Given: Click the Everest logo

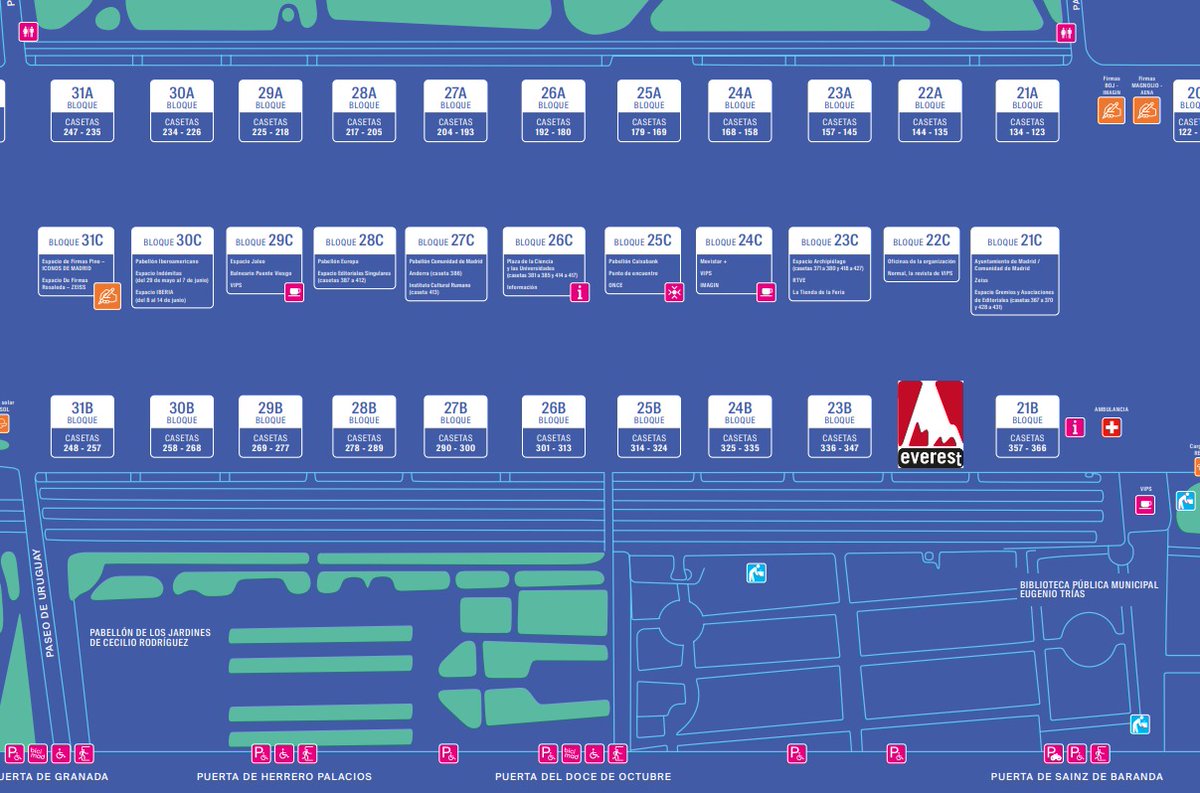Looking at the screenshot, I should pyautogui.click(x=931, y=424).
